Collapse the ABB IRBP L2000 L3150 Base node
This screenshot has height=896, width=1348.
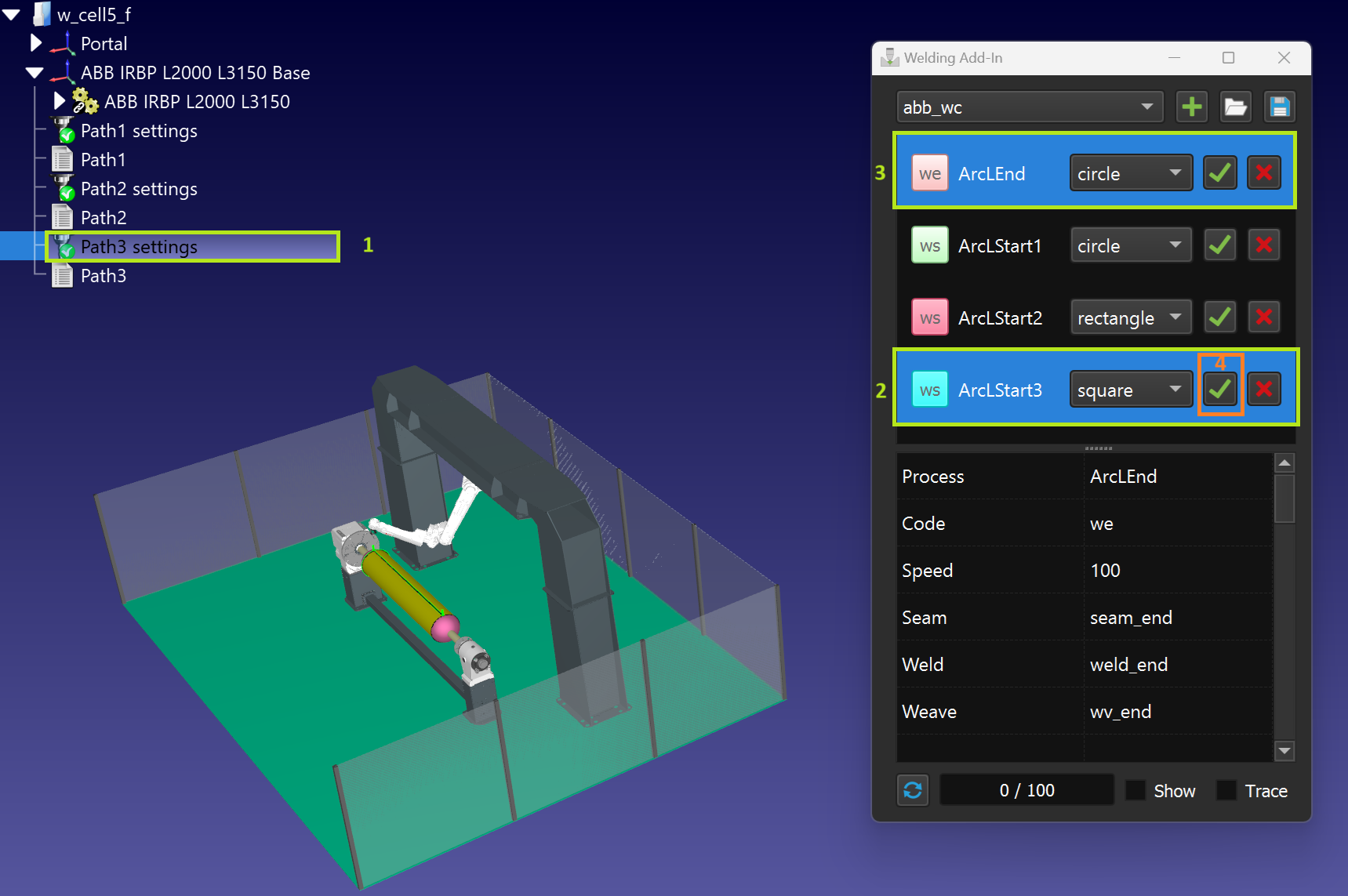[x=35, y=73]
